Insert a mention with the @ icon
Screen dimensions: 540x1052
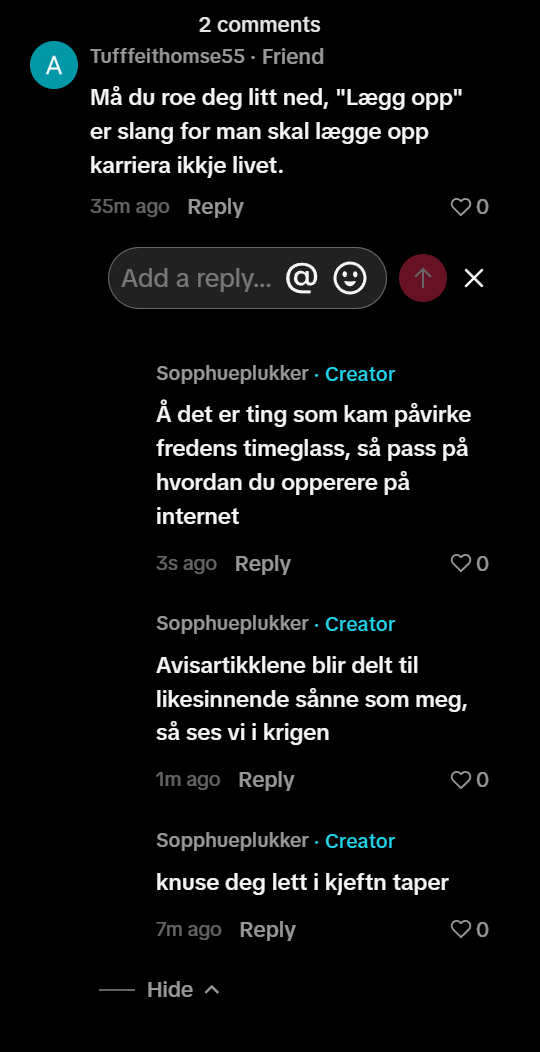pyautogui.click(x=301, y=278)
